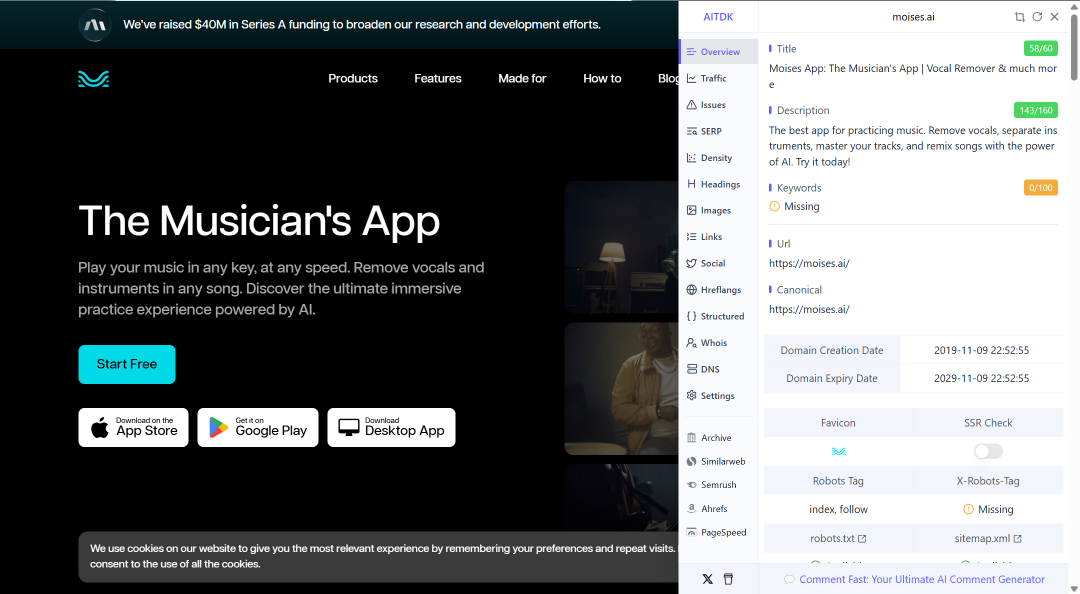Click the Download Desktop App button
The width and height of the screenshot is (1080, 594).
coord(391,428)
